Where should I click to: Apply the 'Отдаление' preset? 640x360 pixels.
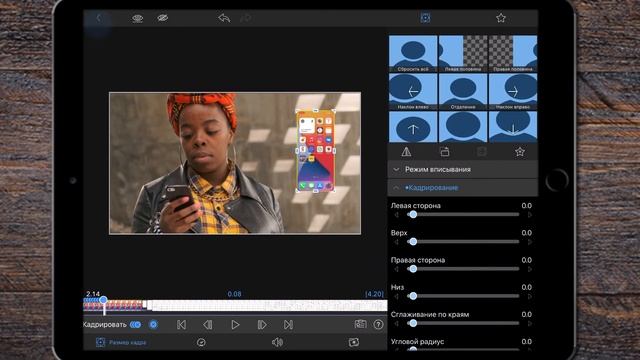(x=463, y=91)
